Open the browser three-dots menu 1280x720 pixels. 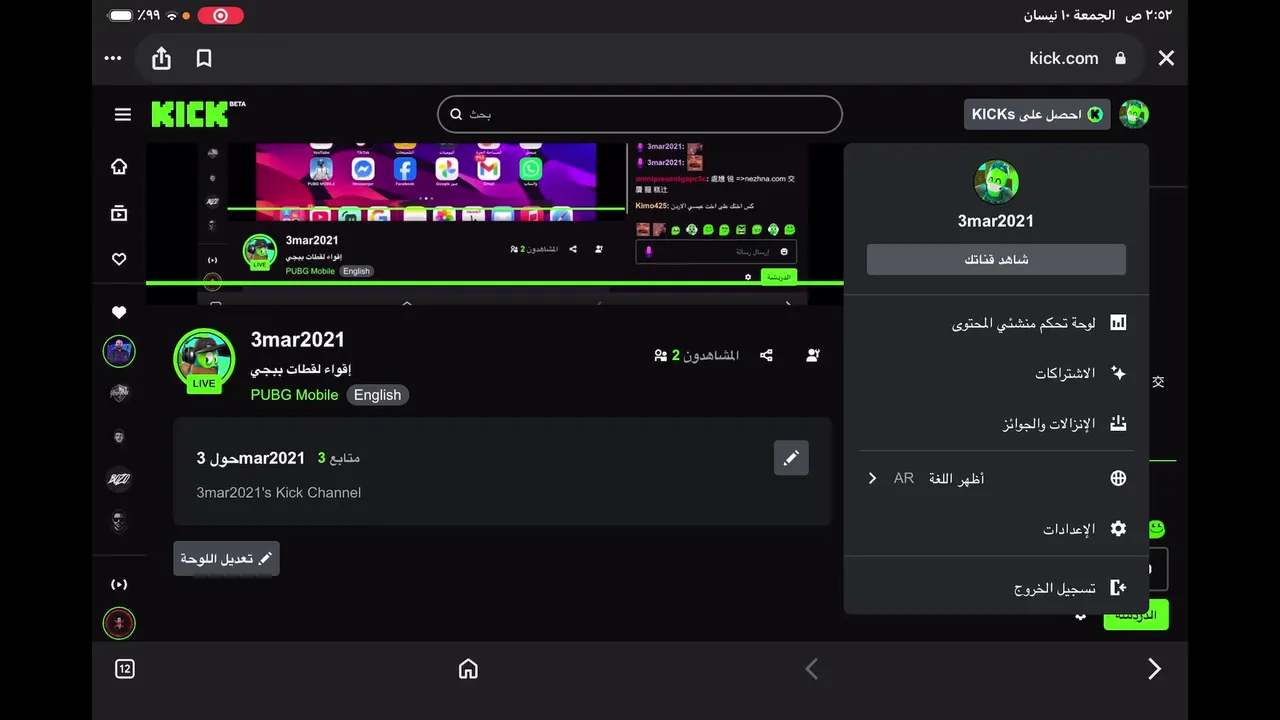pyautogui.click(x=113, y=59)
